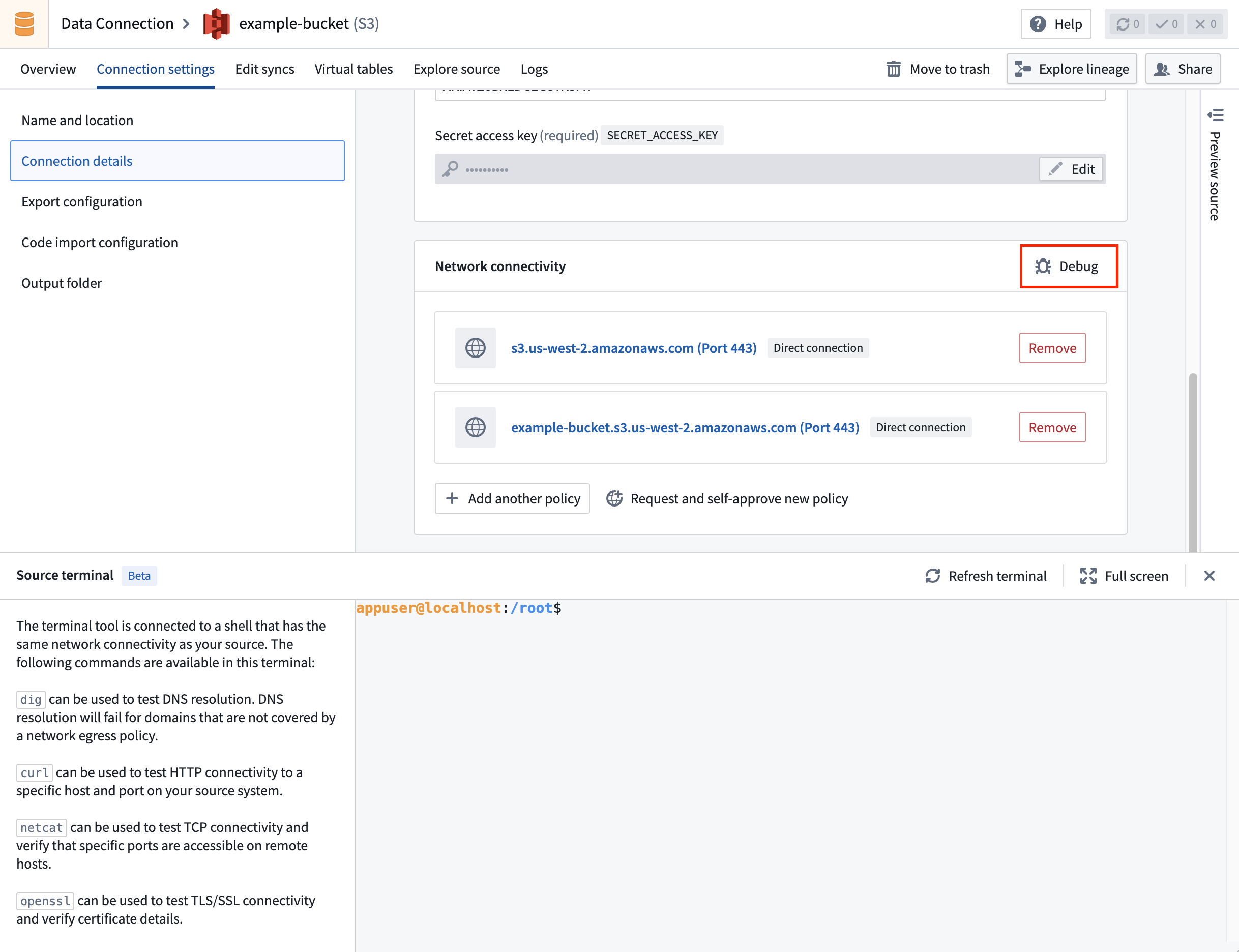Expand the terminal to Full screen
This screenshot has width=1239, height=952.
(x=1124, y=576)
